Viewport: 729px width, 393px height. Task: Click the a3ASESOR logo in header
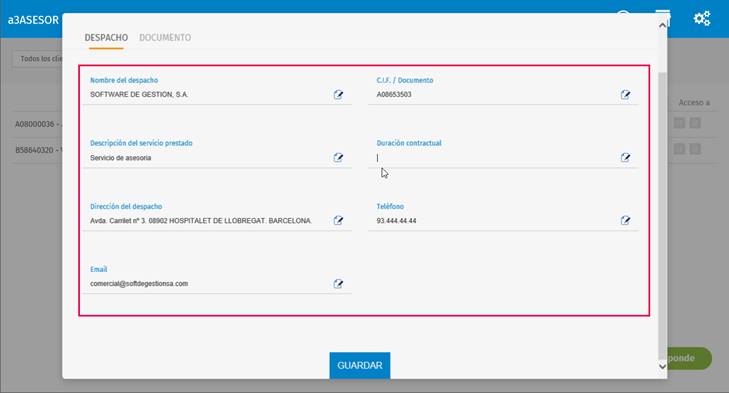pyautogui.click(x=33, y=20)
